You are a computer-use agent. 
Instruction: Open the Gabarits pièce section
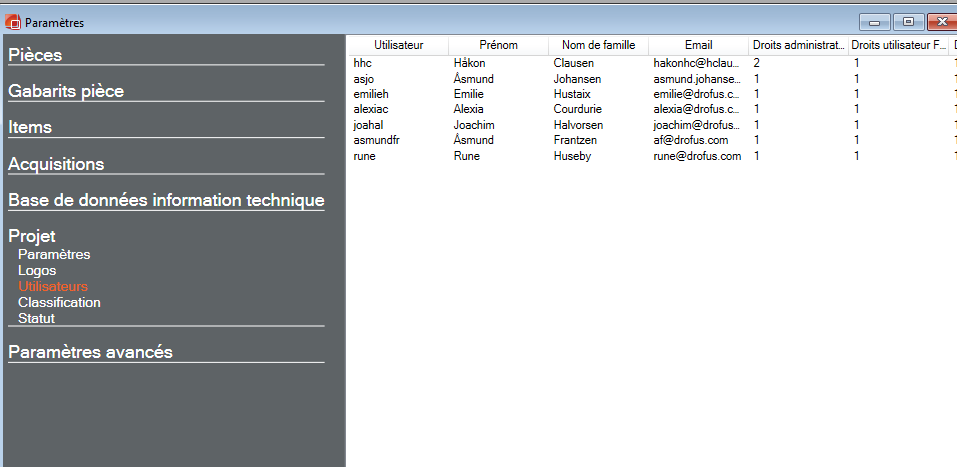pos(66,91)
